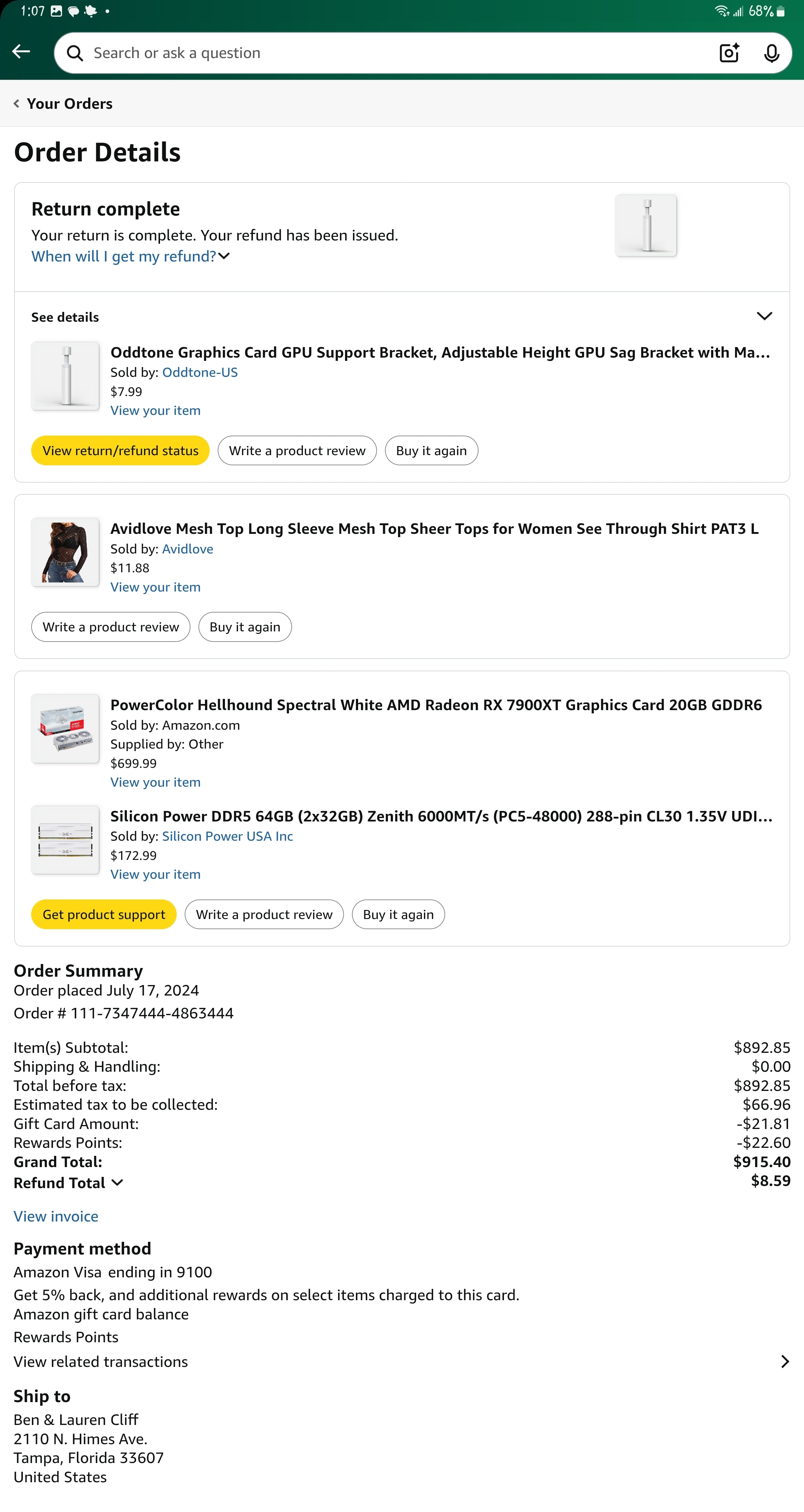The height and width of the screenshot is (1512, 804).
Task: Buy the Avidlove mesh top again
Action: [x=245, y=627]
